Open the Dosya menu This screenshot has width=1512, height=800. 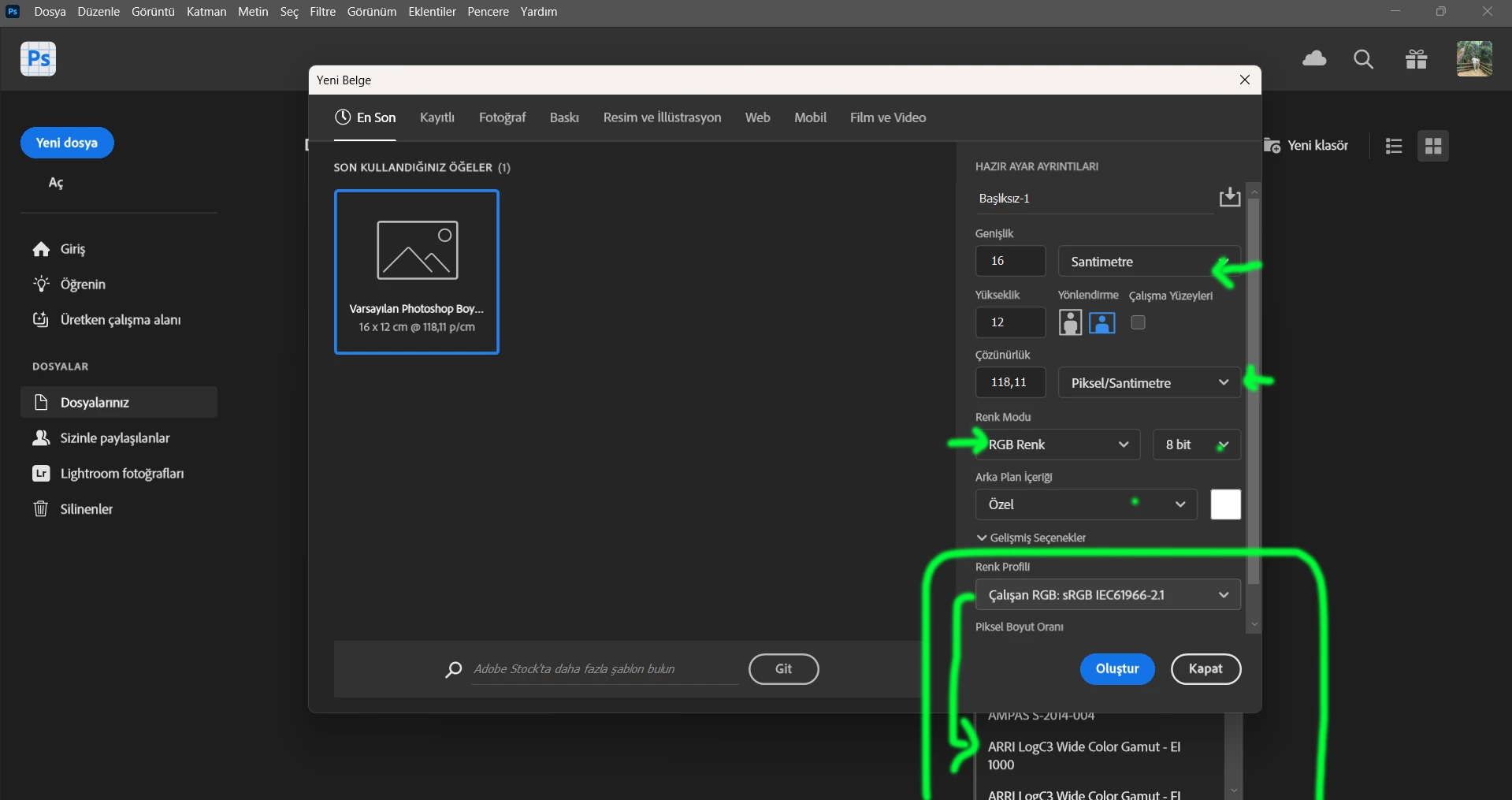coord(50,12)
